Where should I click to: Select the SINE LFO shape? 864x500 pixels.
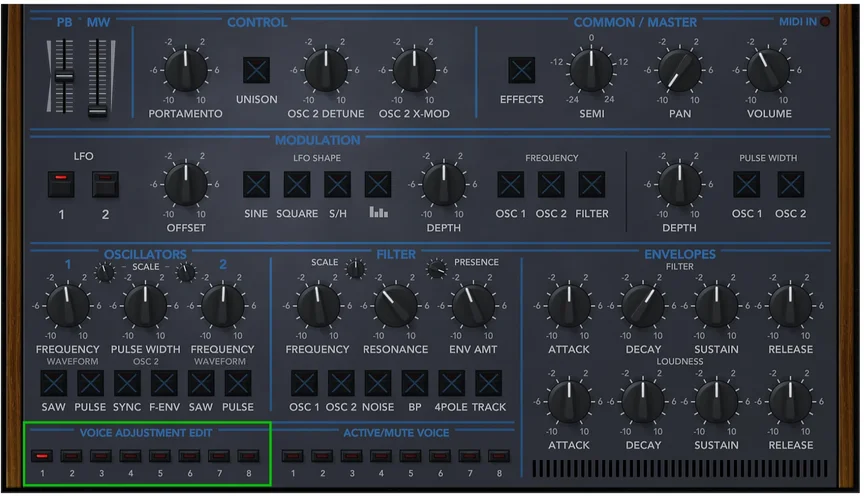[257, 184]
